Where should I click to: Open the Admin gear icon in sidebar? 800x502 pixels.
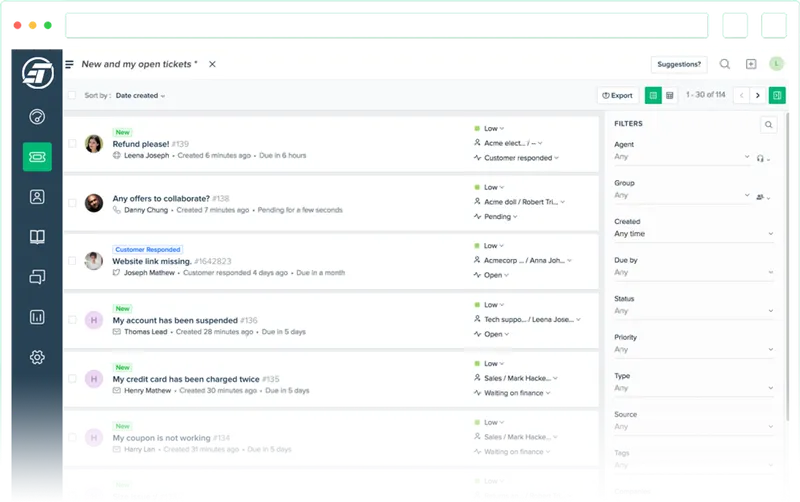click(37, 357)
